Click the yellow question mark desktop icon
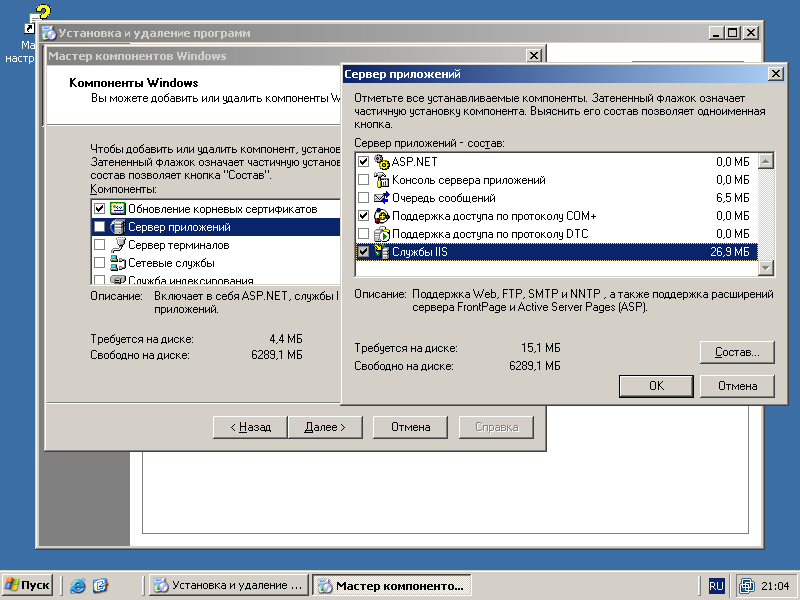Screen dimensions: 800x600 44,13
